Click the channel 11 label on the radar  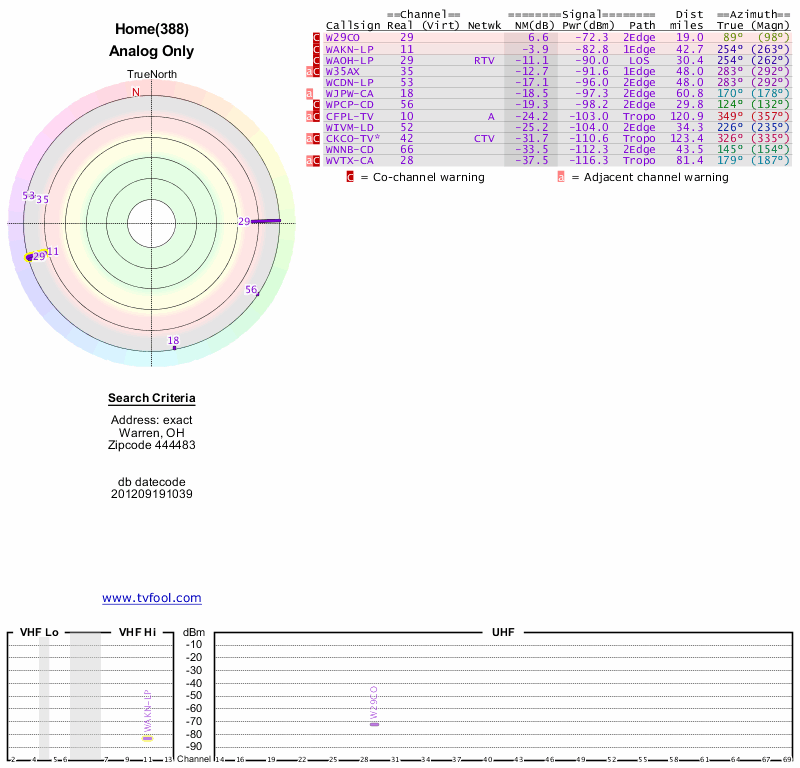coord(53,251)
